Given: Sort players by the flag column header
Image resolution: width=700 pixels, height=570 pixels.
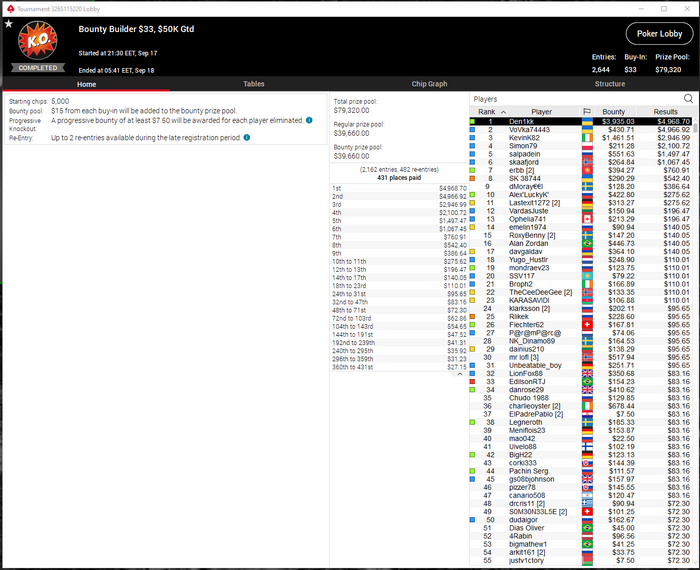Looking at the screenshot, I should [587, 111].
